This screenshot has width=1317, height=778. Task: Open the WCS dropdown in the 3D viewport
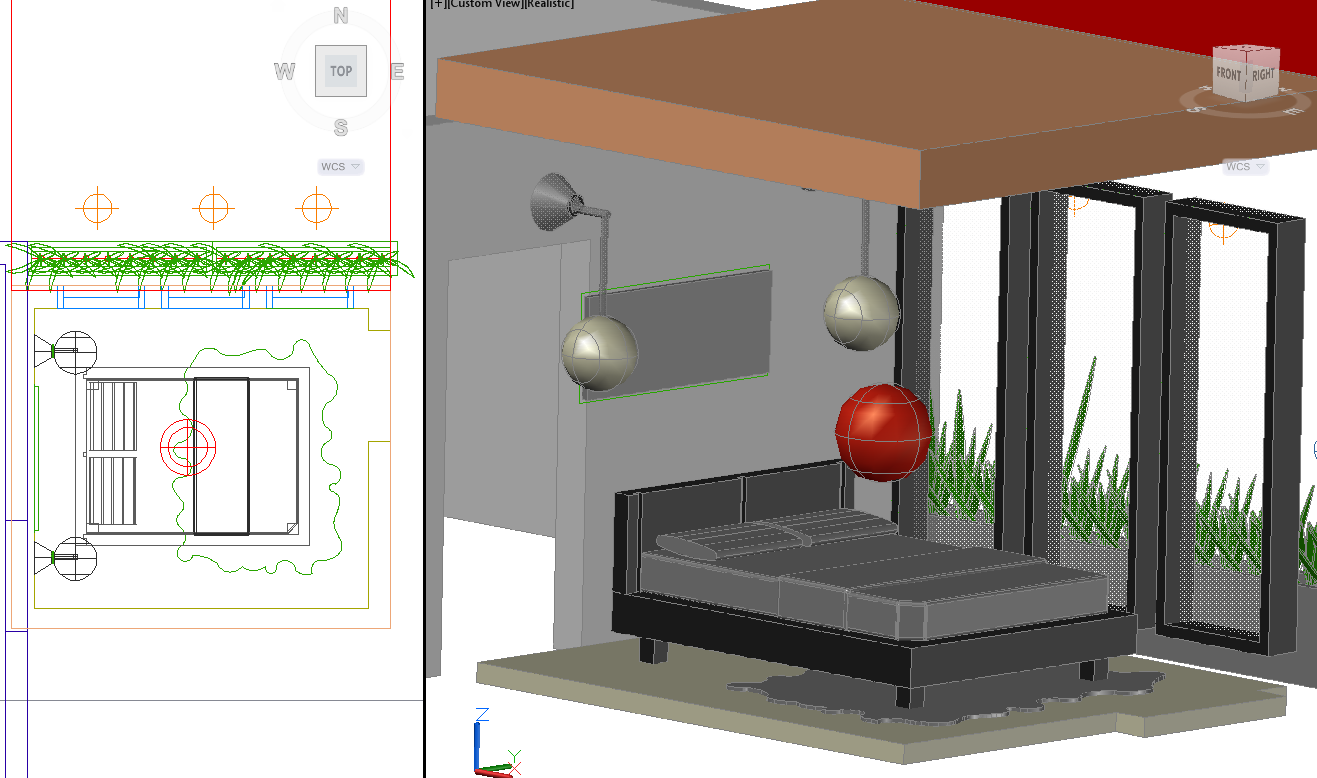pyautogui.click(x=1244, y=167)
